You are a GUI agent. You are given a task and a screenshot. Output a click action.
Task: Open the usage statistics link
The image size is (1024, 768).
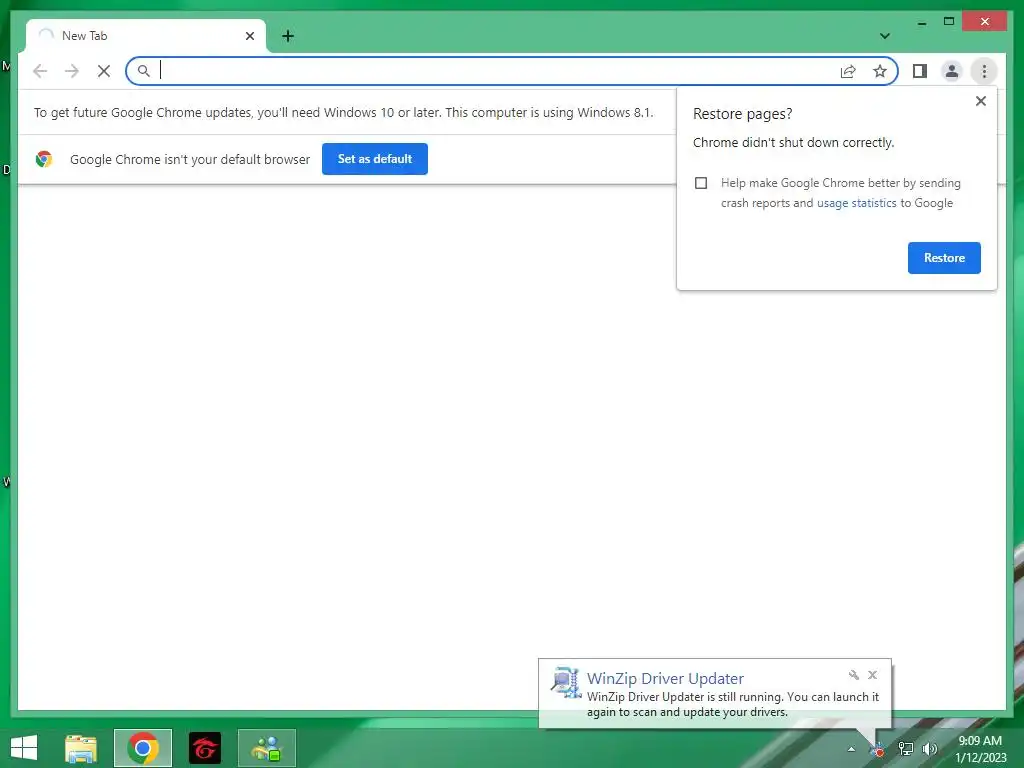[x=856, y=203]
